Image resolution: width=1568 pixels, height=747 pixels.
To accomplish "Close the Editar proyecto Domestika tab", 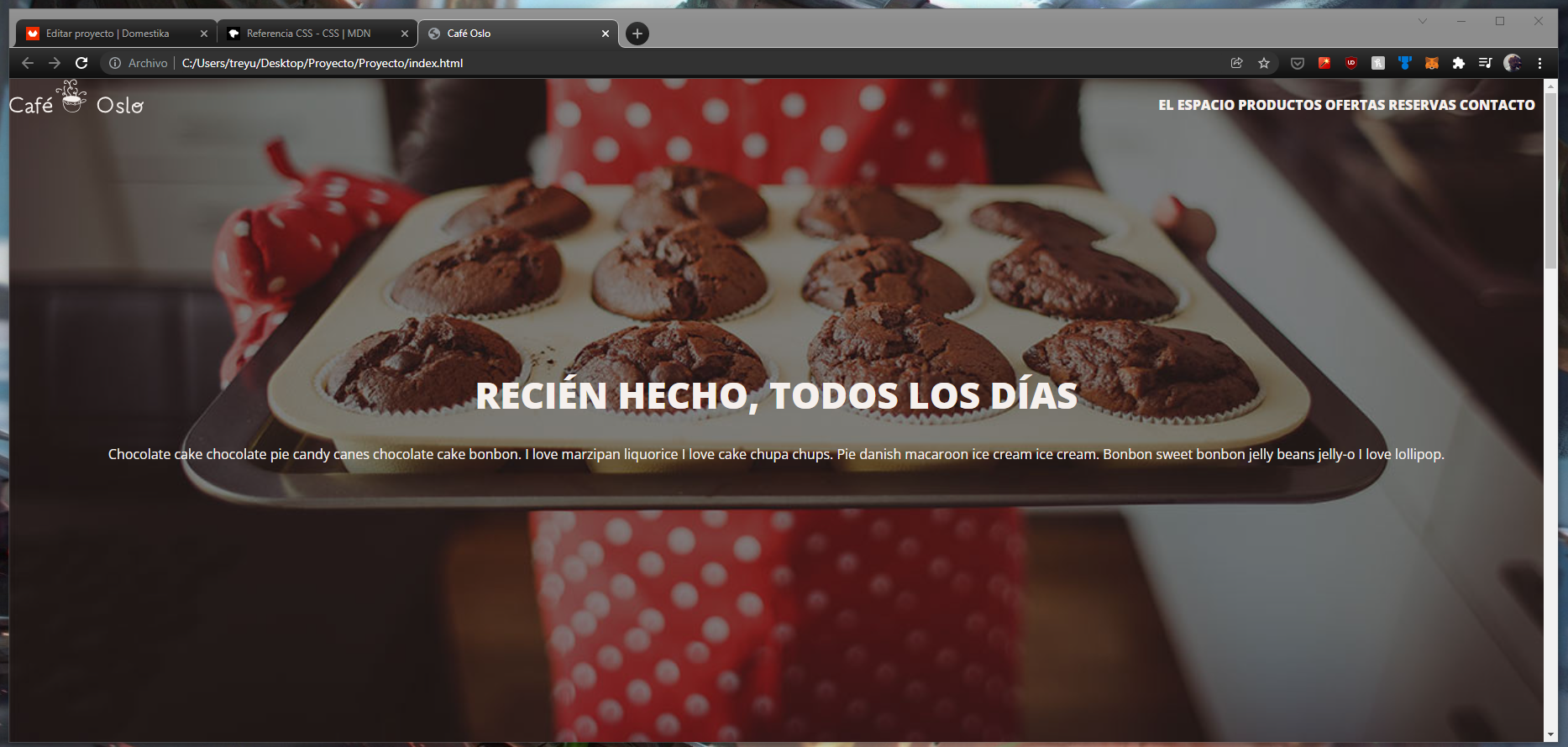I will 203,34.
